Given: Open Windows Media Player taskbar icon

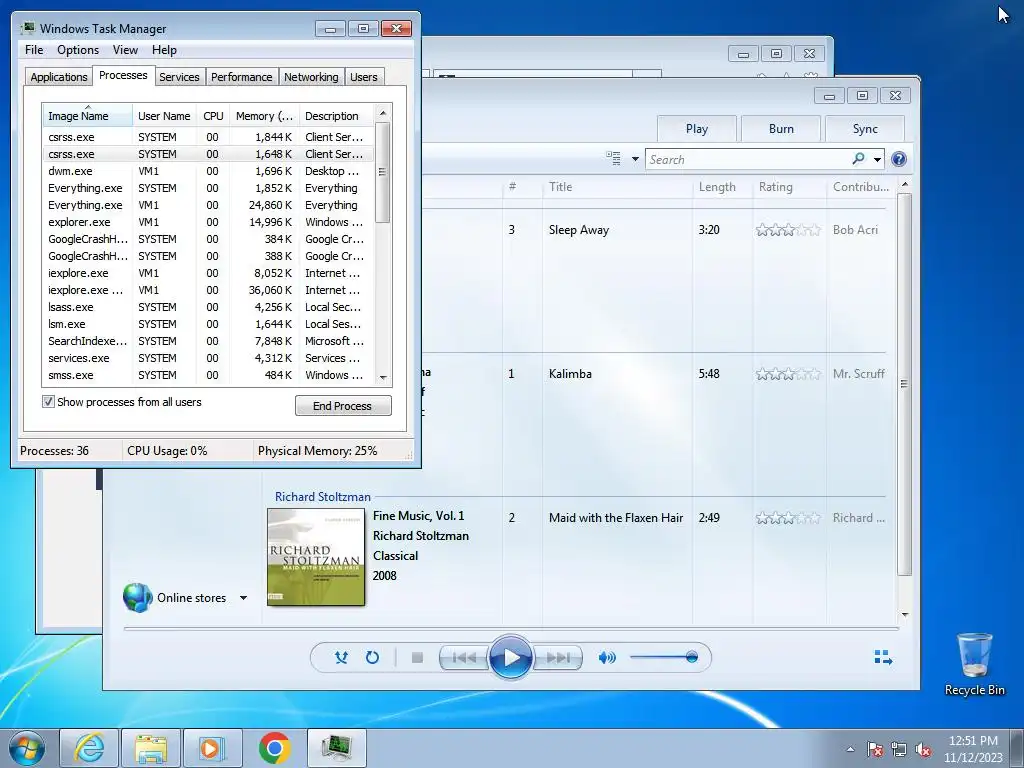Looking at the screenshot, I should click(x=212, y=748).
